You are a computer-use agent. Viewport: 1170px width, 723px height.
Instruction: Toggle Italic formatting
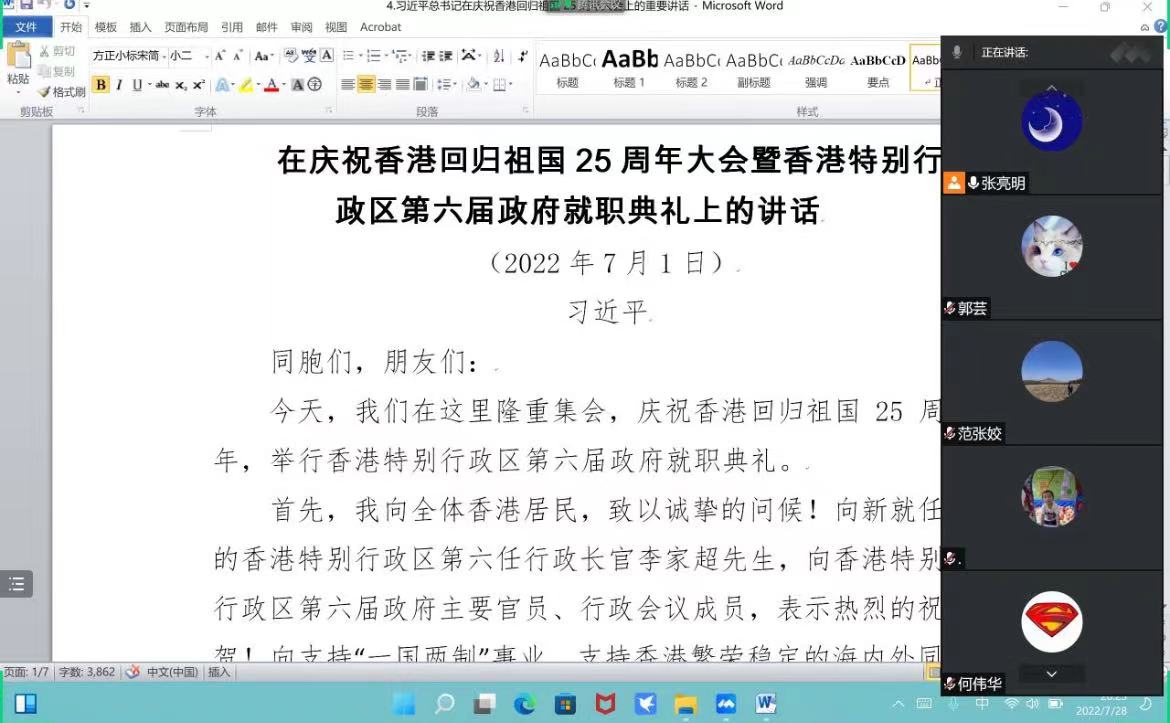tap(119, 85)
